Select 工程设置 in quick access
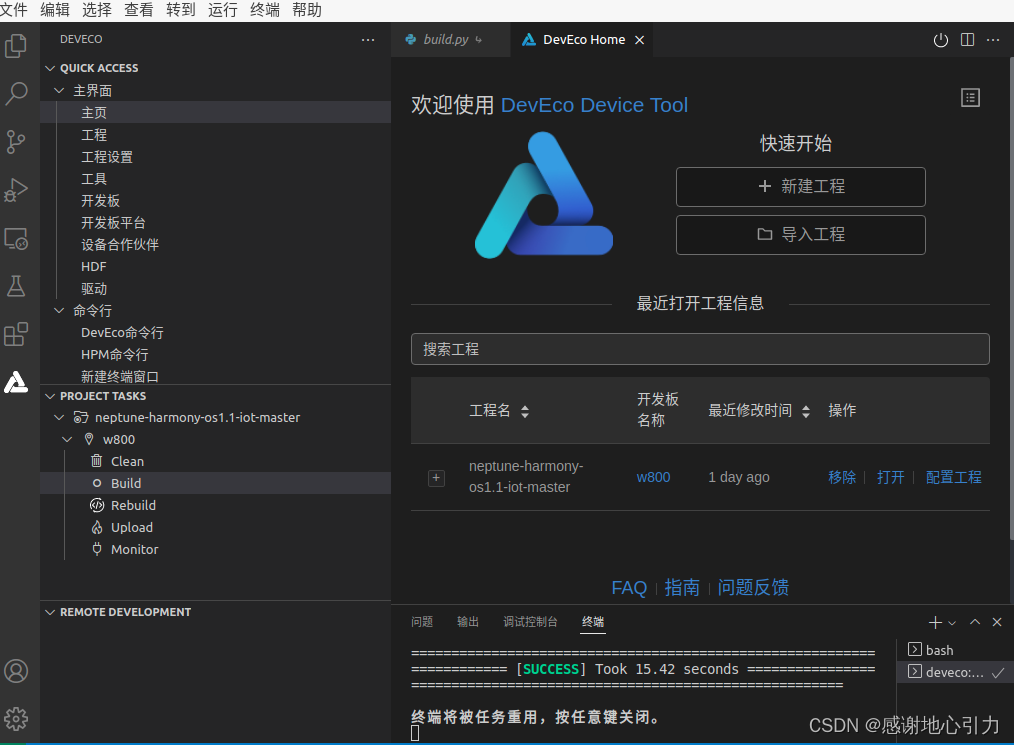1014x745 pixels. pyautogui.click(x=107, y=157)
